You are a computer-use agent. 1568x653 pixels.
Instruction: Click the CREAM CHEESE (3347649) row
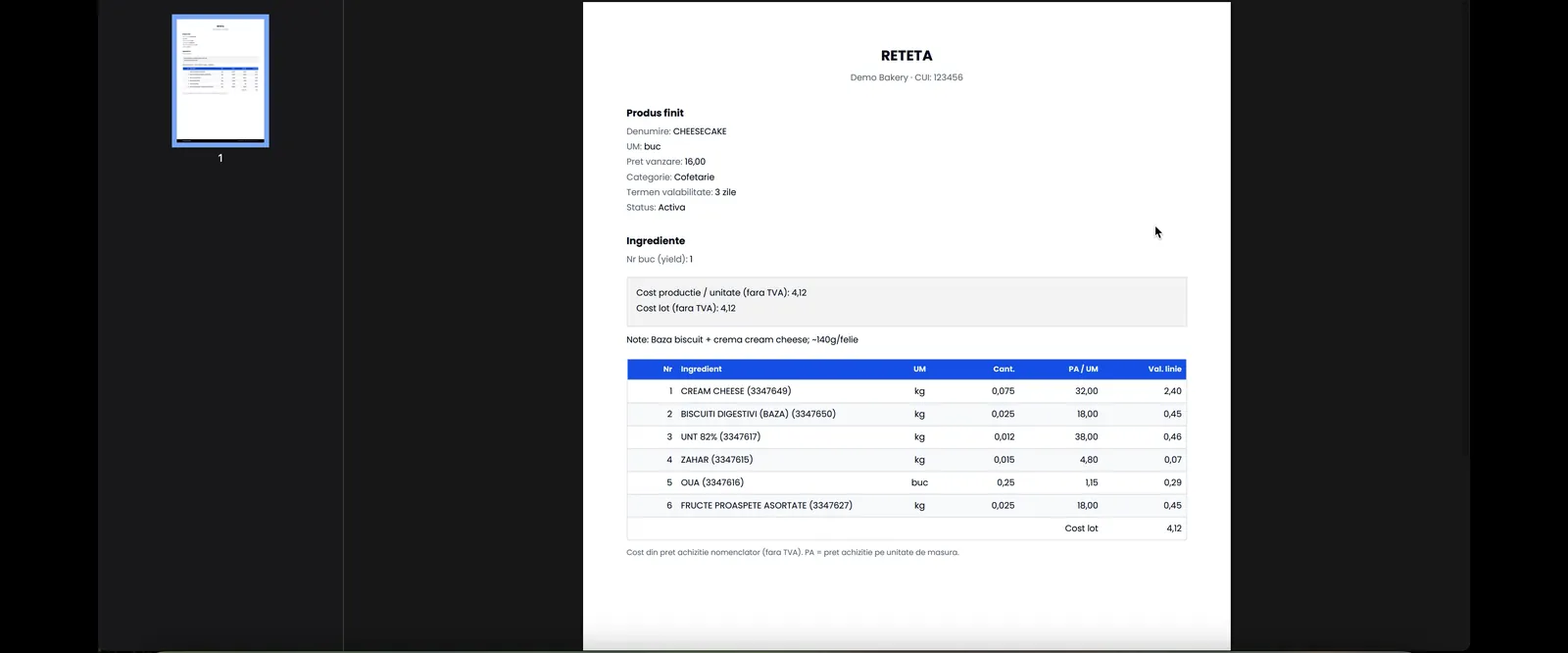(x=906, y=391)
